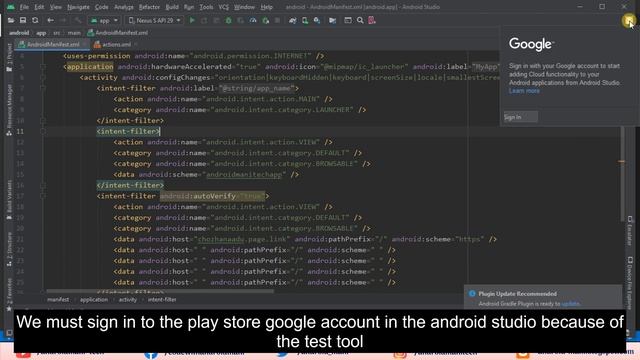Collapse the intent-filter fold on line 11
This screenshot has height=360, width=640.
click(43, 131)
